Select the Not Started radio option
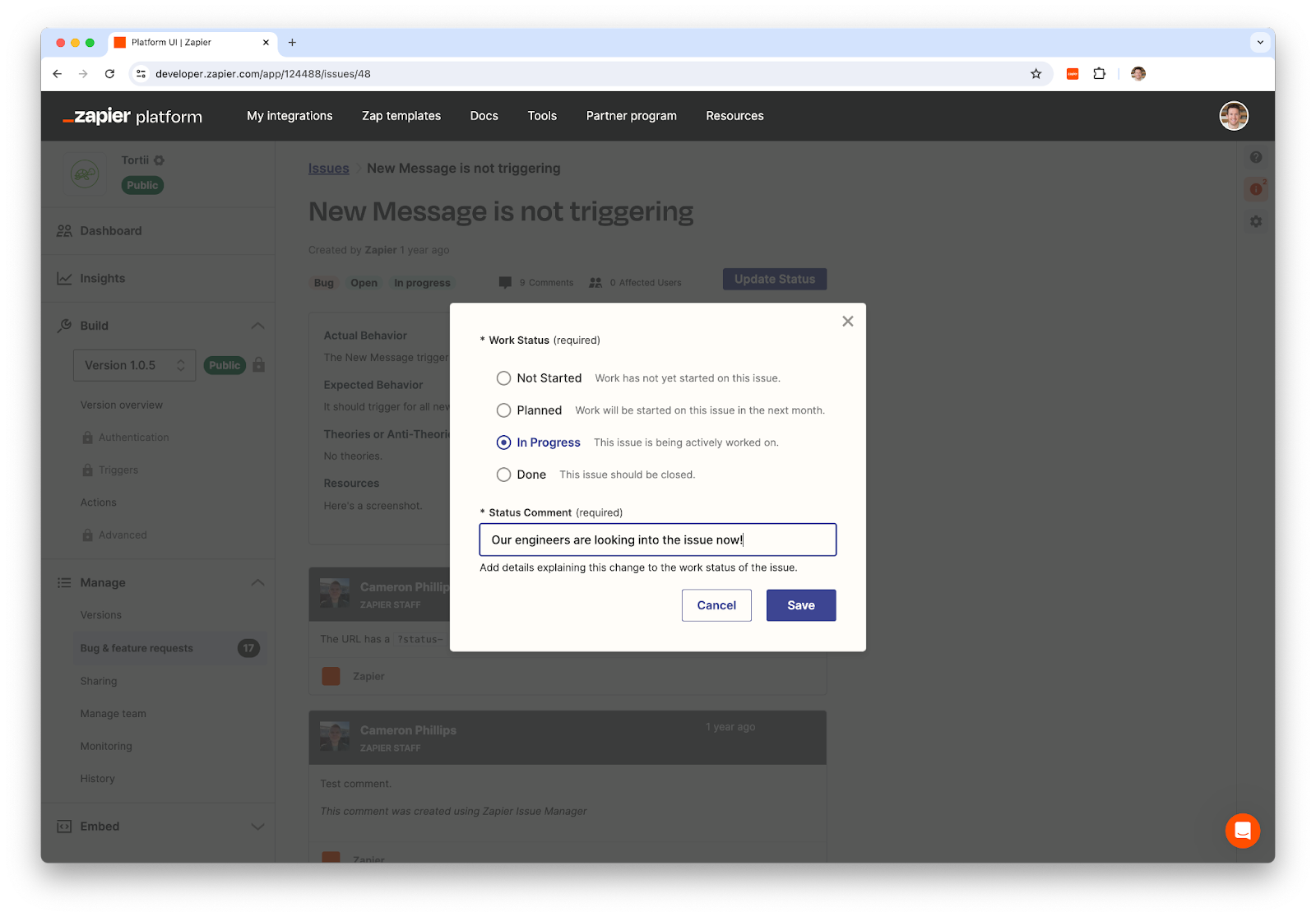 [x=503, y=378]
